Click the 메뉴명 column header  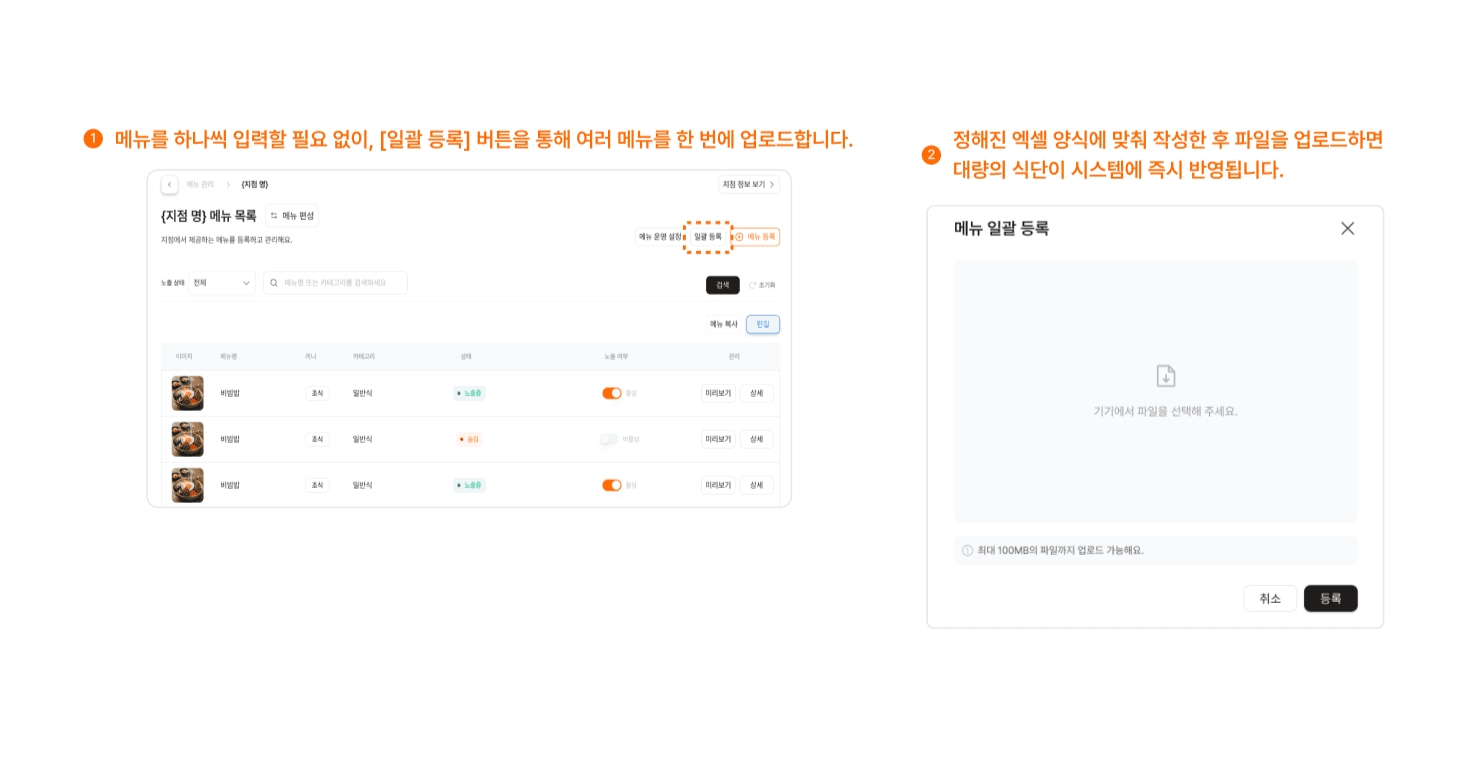[x=229, y=357]
